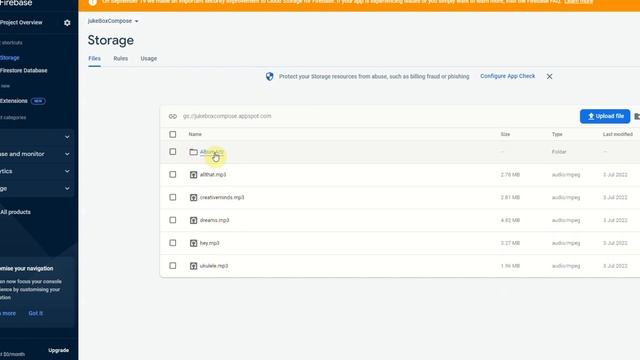Open allthat.mp3 file details
640x360 pixels.
(x=213, y=175)
